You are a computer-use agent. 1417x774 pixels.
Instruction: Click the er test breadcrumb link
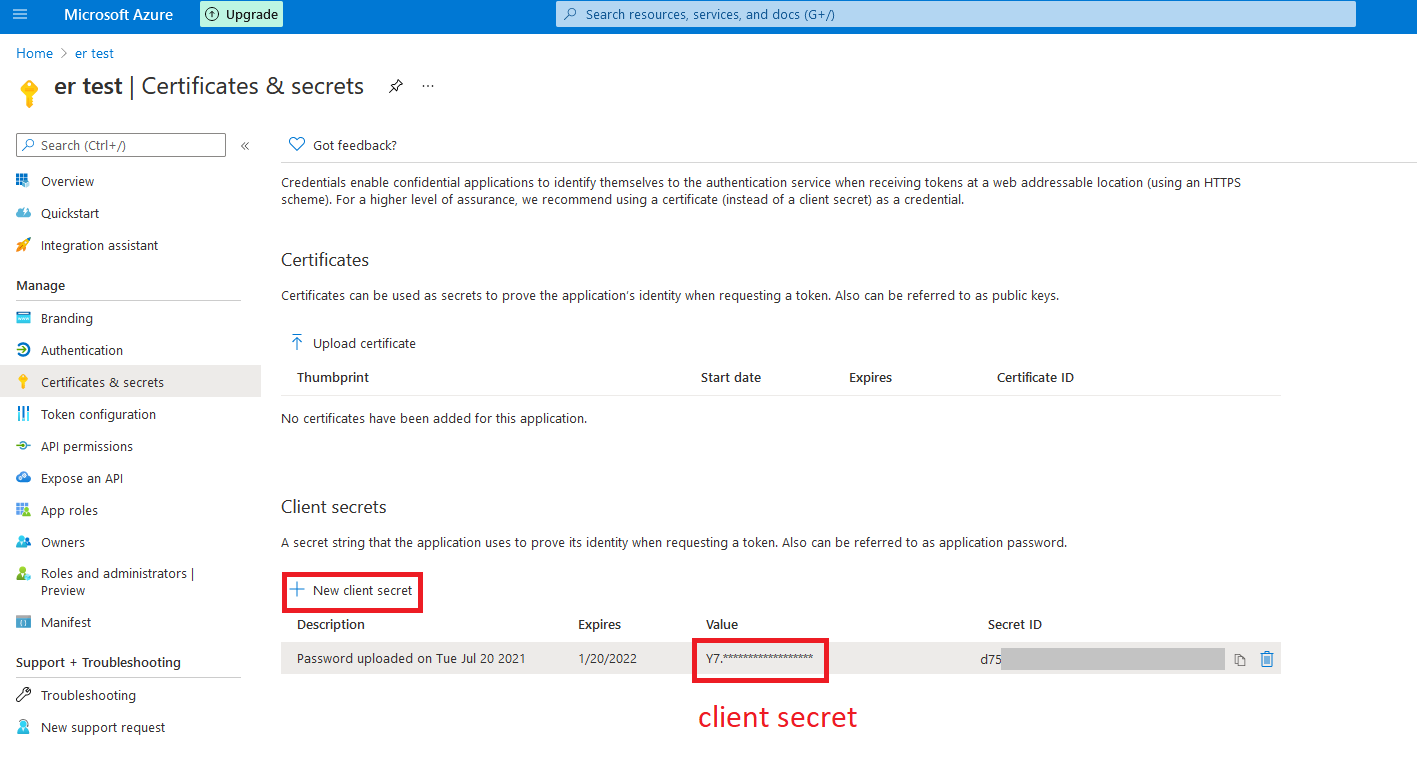(x=94, y=54)
